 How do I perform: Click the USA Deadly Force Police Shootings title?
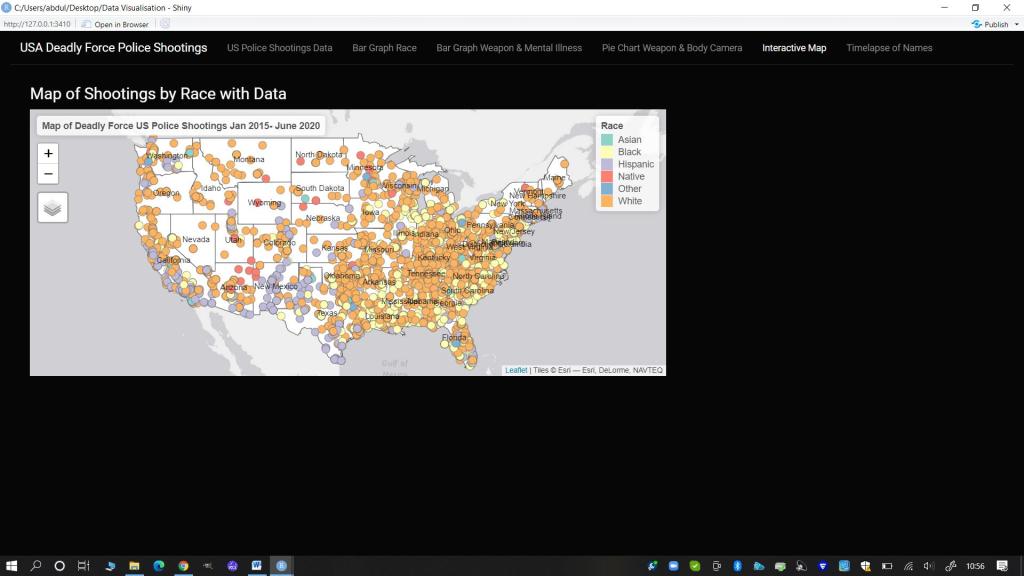[x=113, y=48]
